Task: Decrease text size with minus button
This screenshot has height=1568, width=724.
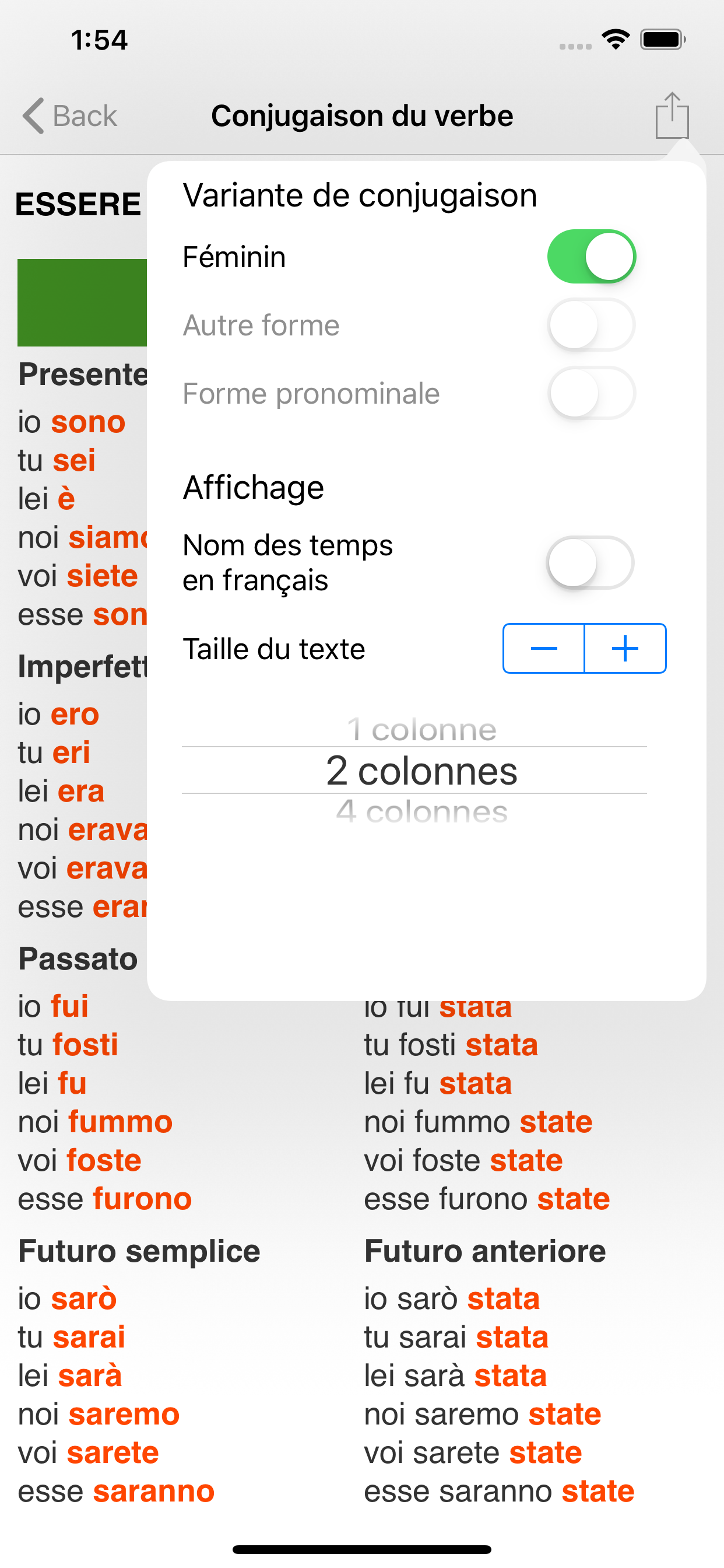Action: tap(544, 648)
